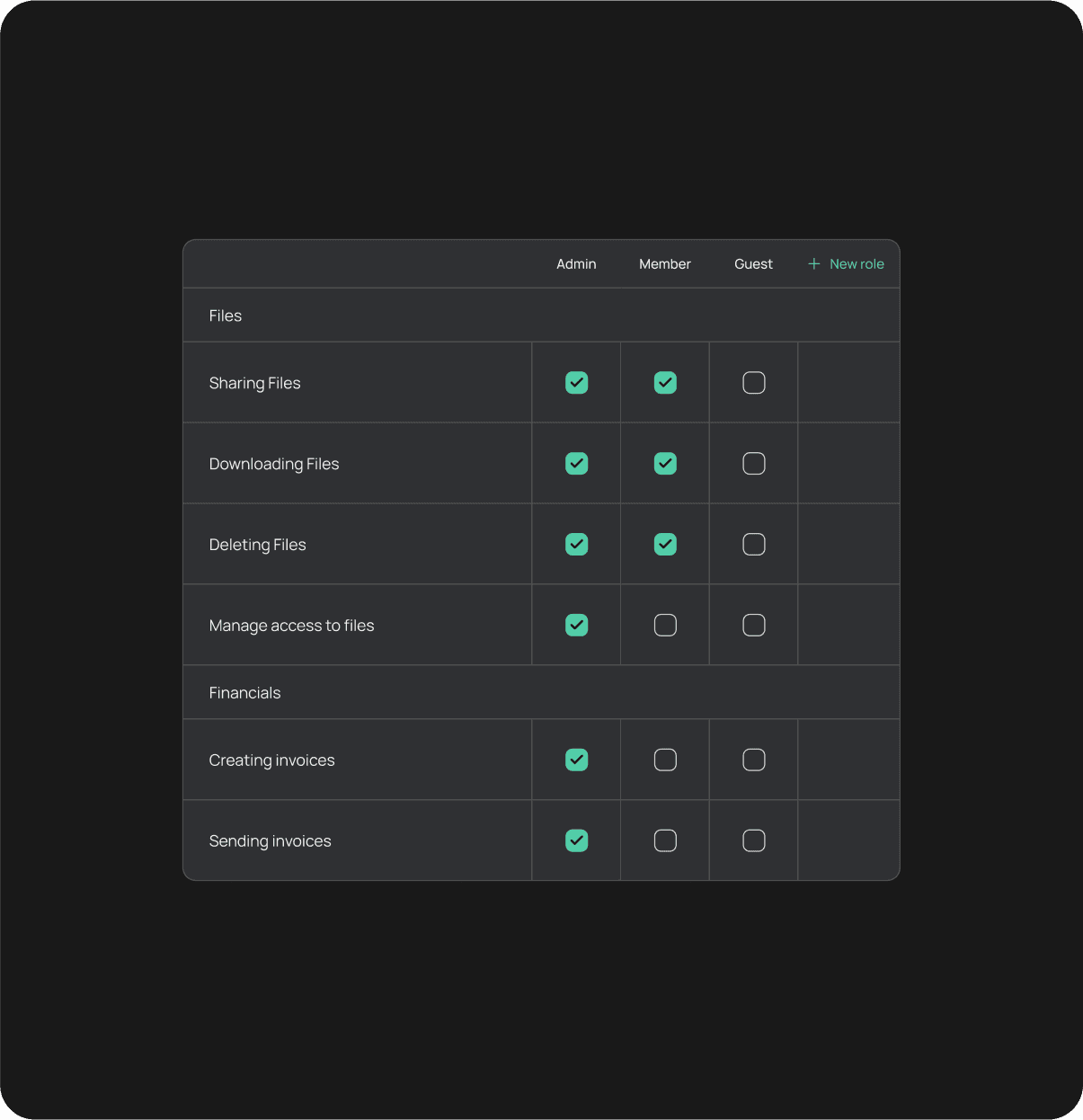This screenshot has width=1083, height=1120.
Task: Uncheck Admin for Creating invoices
Action: pyautogui.click(x=577, y=760)
